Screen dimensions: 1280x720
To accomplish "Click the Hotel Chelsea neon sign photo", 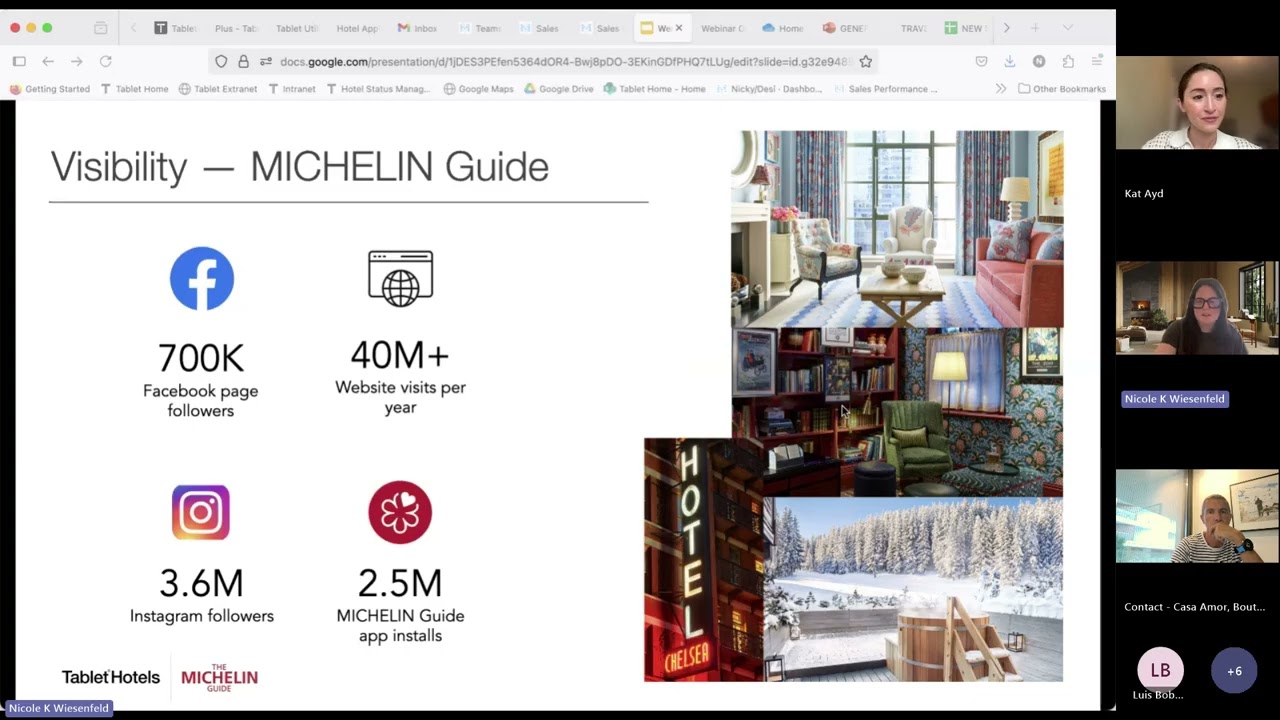I will (703, 560).
